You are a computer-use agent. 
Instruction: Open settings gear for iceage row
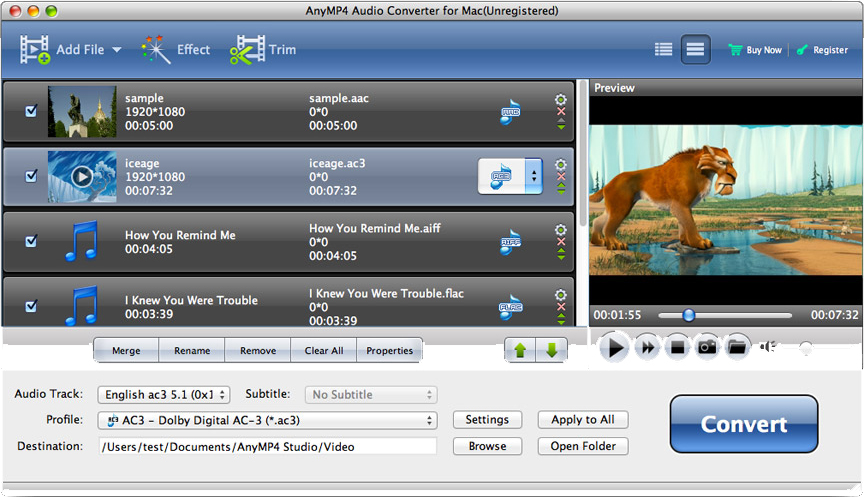point(560,164)
